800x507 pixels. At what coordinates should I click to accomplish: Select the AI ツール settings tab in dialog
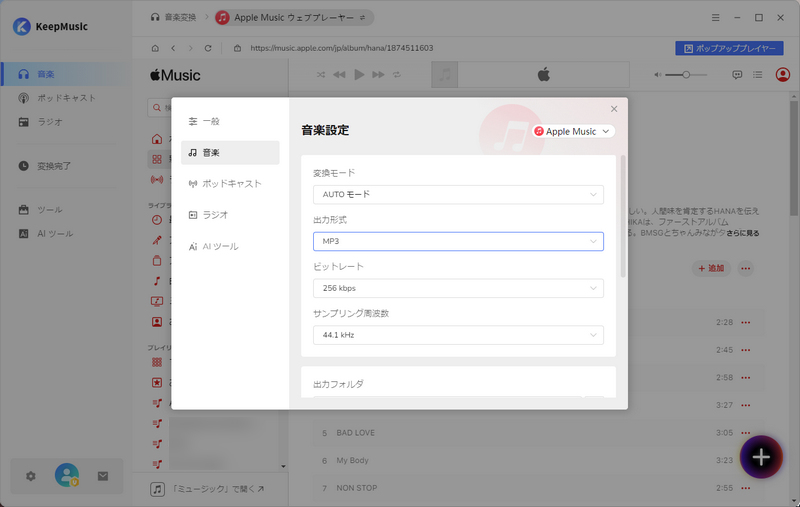[x=230, y=246]
